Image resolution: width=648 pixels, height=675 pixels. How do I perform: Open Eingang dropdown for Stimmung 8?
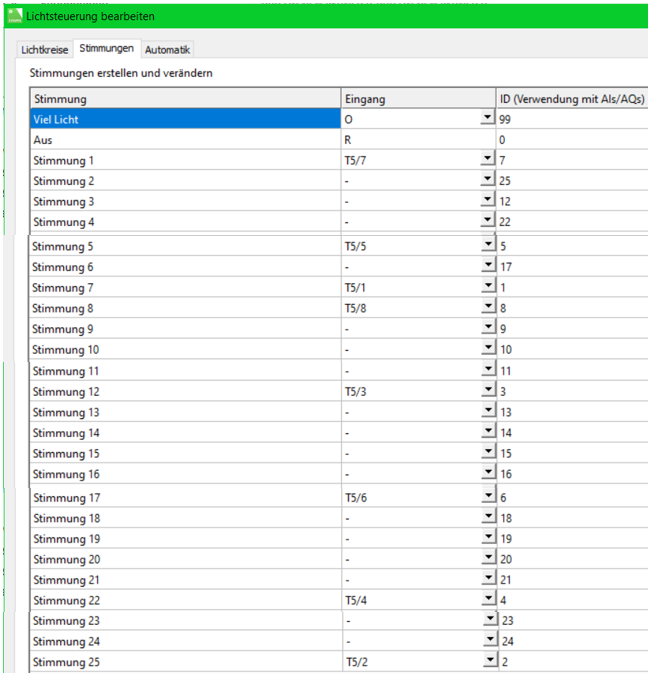[488, 307]
